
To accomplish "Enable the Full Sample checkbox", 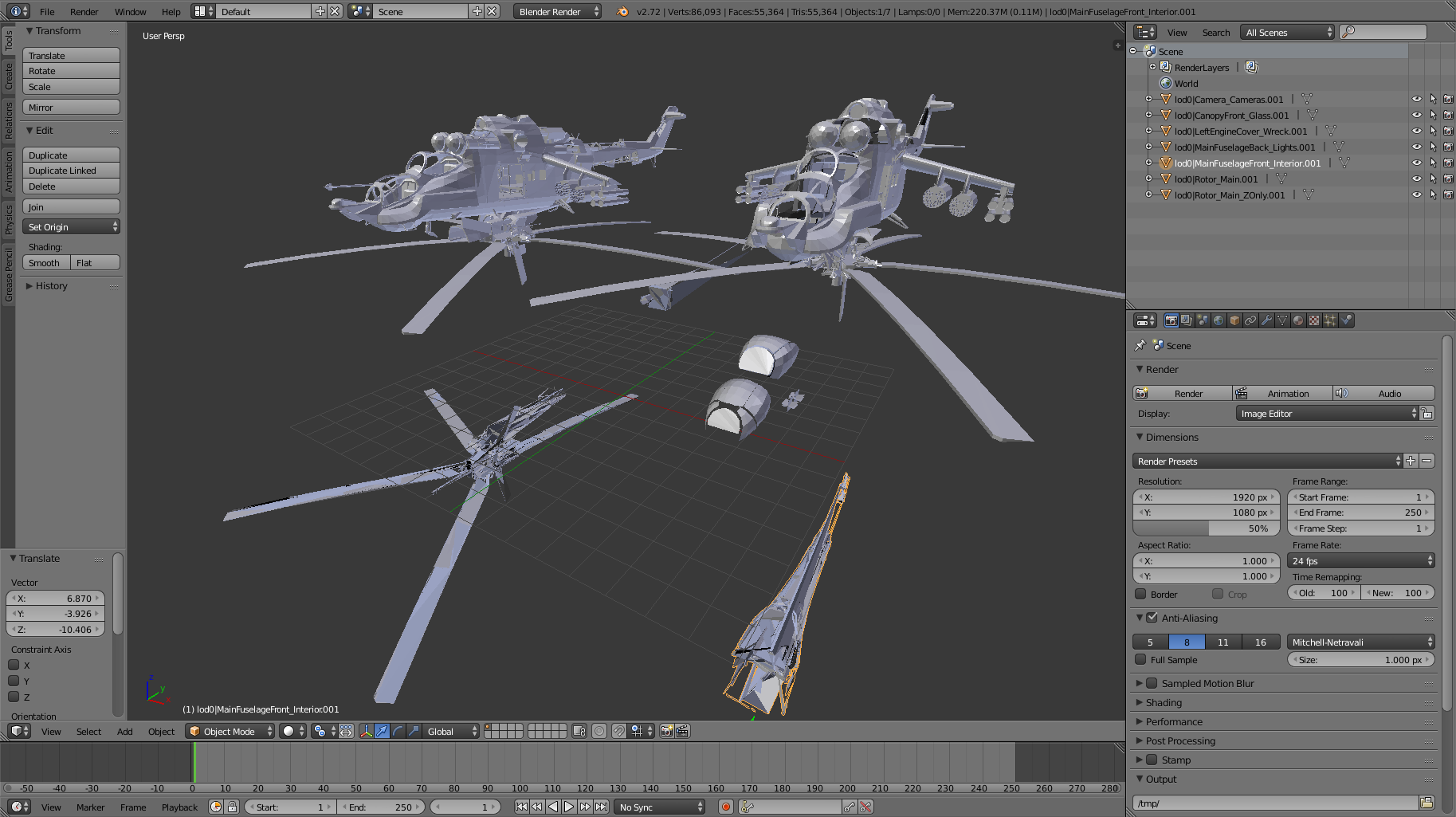I will pos(1140,659).
